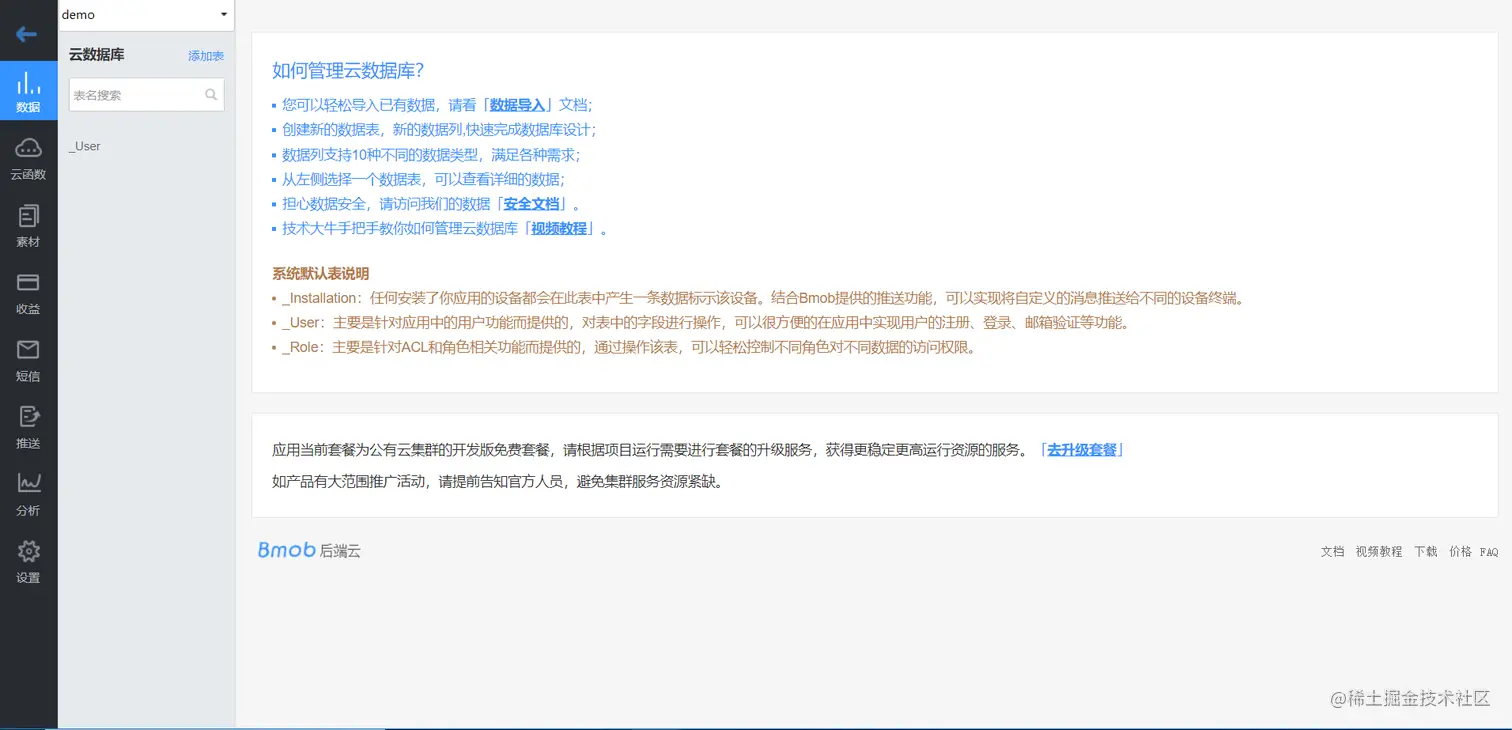Click the 添加表 link
The height and width of the screenshot is (730, 1512).
pos(206,56)
